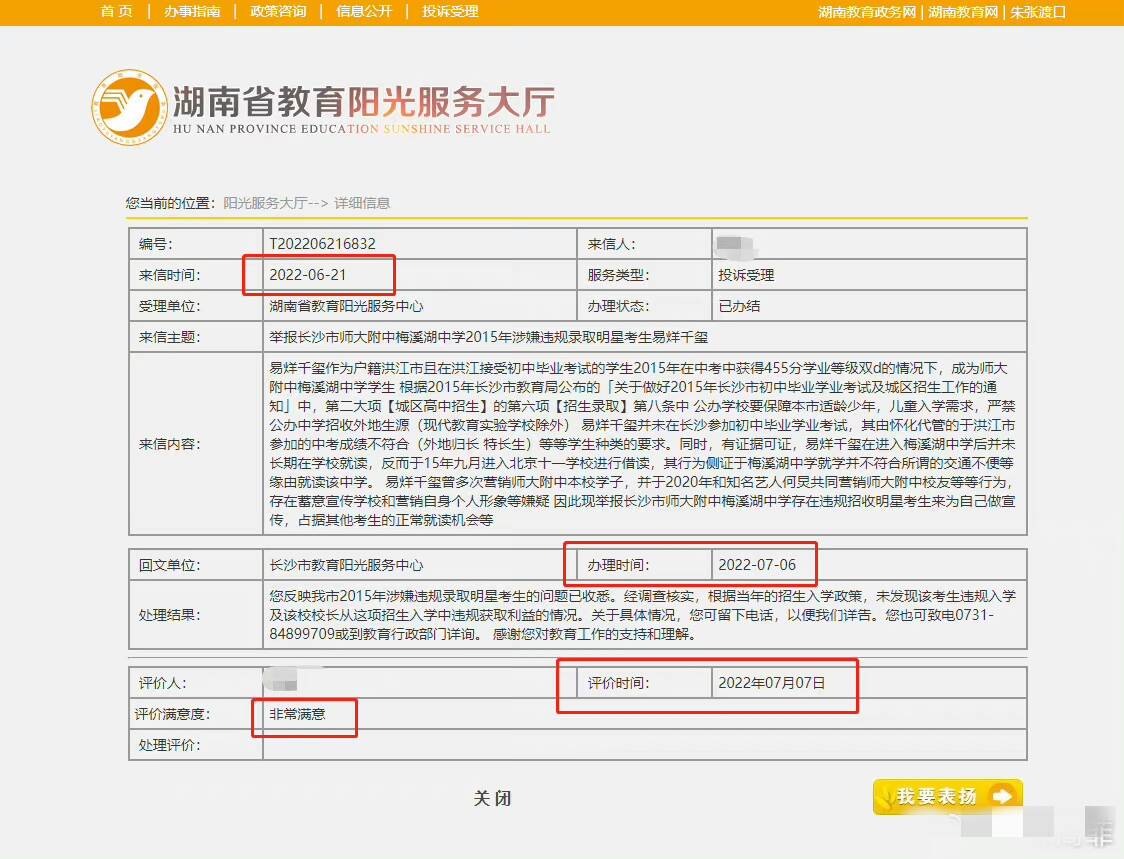Screen dimensions: 1124x859
Task: Click the 办理时间 value 2022-07-06
Action: pos(757,565)
